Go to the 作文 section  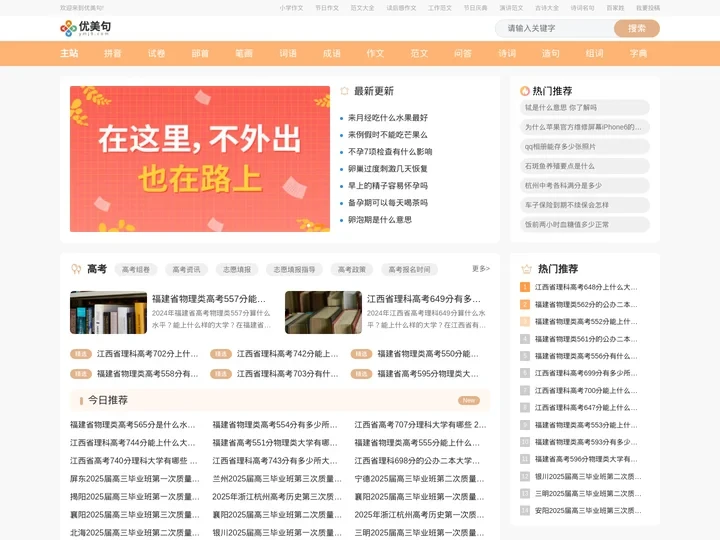375,53
